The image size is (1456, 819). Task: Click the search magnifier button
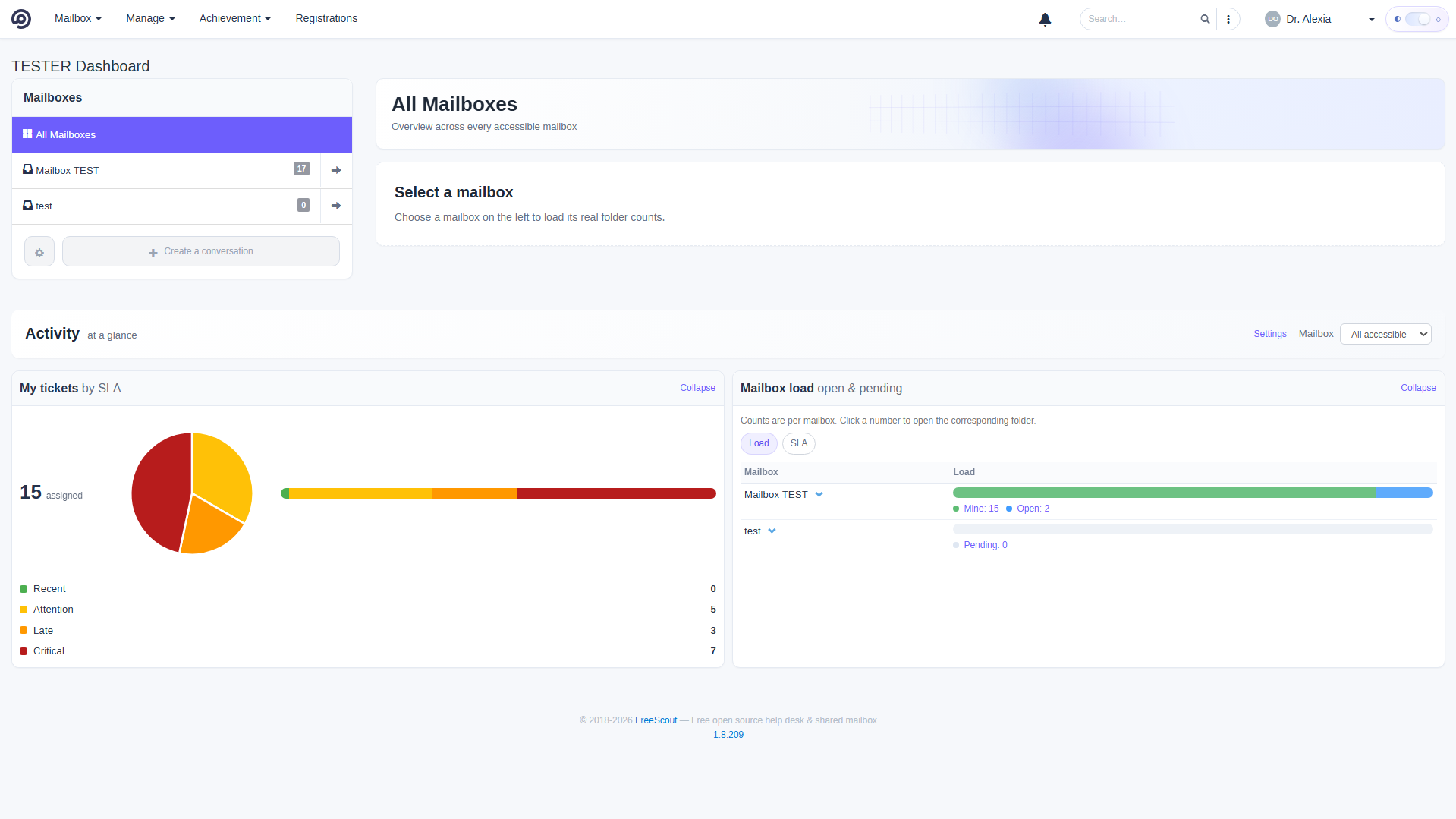coord(1205,19)
